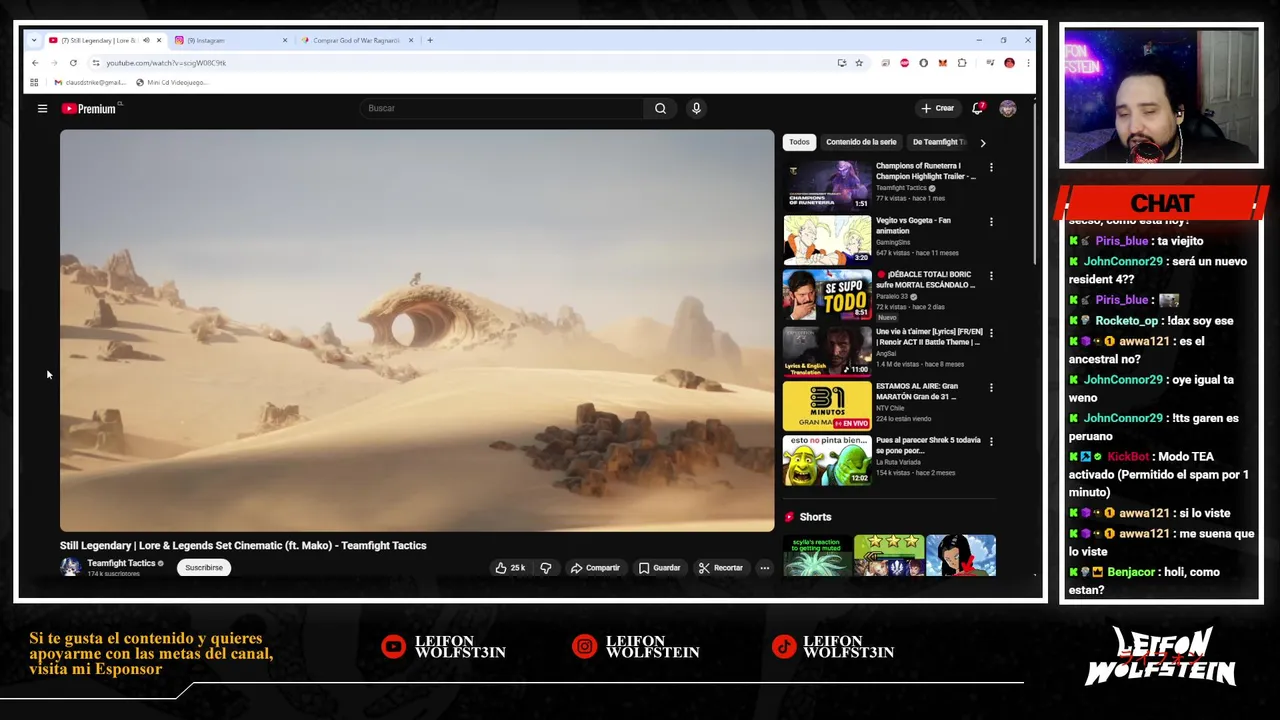This screenshot has height=720, width=1280.
Task: Open YouTube notifications bell
Action: click(978, 108)
